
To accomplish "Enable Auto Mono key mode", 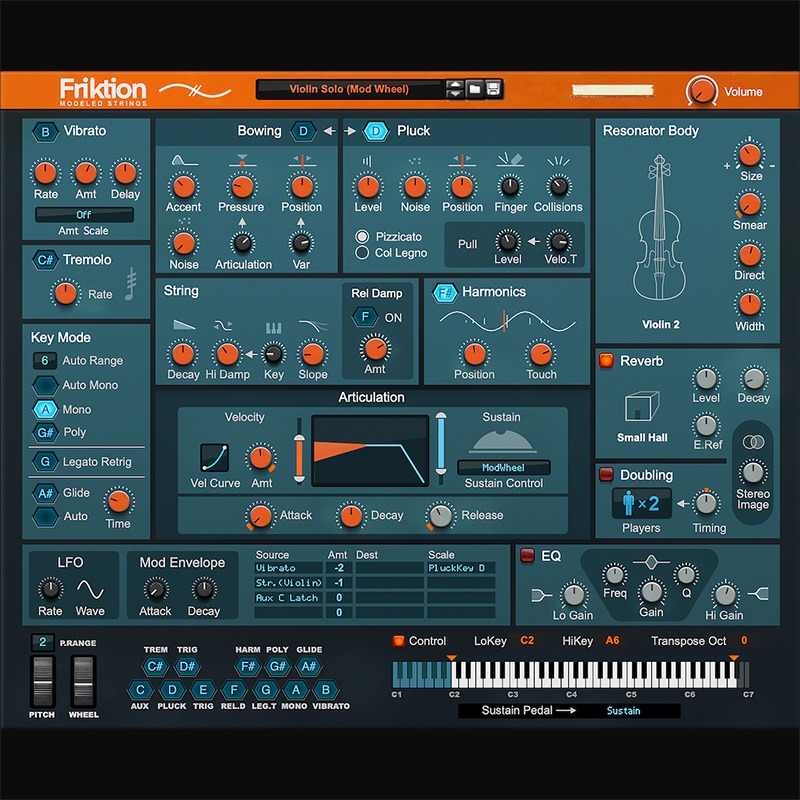I will point(45,385).
